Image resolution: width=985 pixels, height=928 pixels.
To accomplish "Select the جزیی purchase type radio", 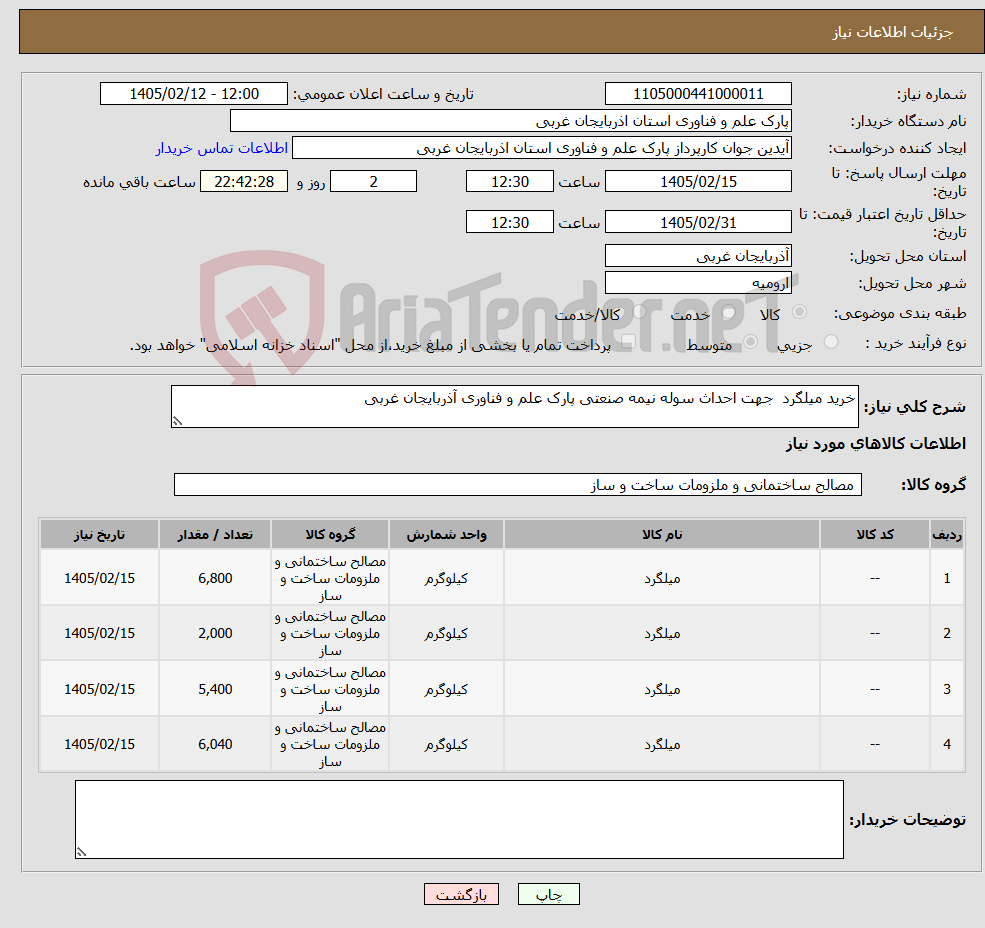I will tap(830, 342).
